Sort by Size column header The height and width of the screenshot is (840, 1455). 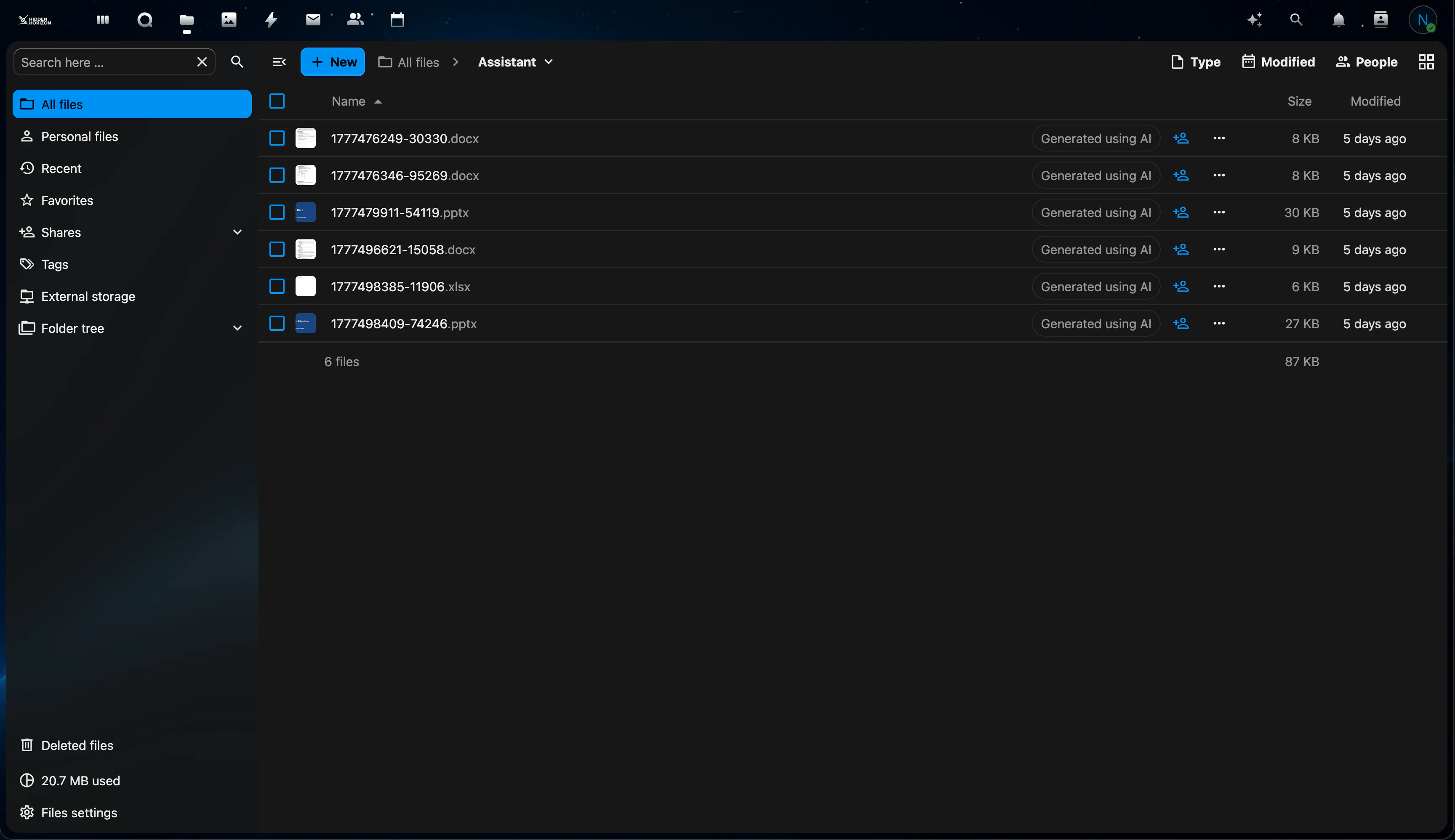coord(1299,101)
